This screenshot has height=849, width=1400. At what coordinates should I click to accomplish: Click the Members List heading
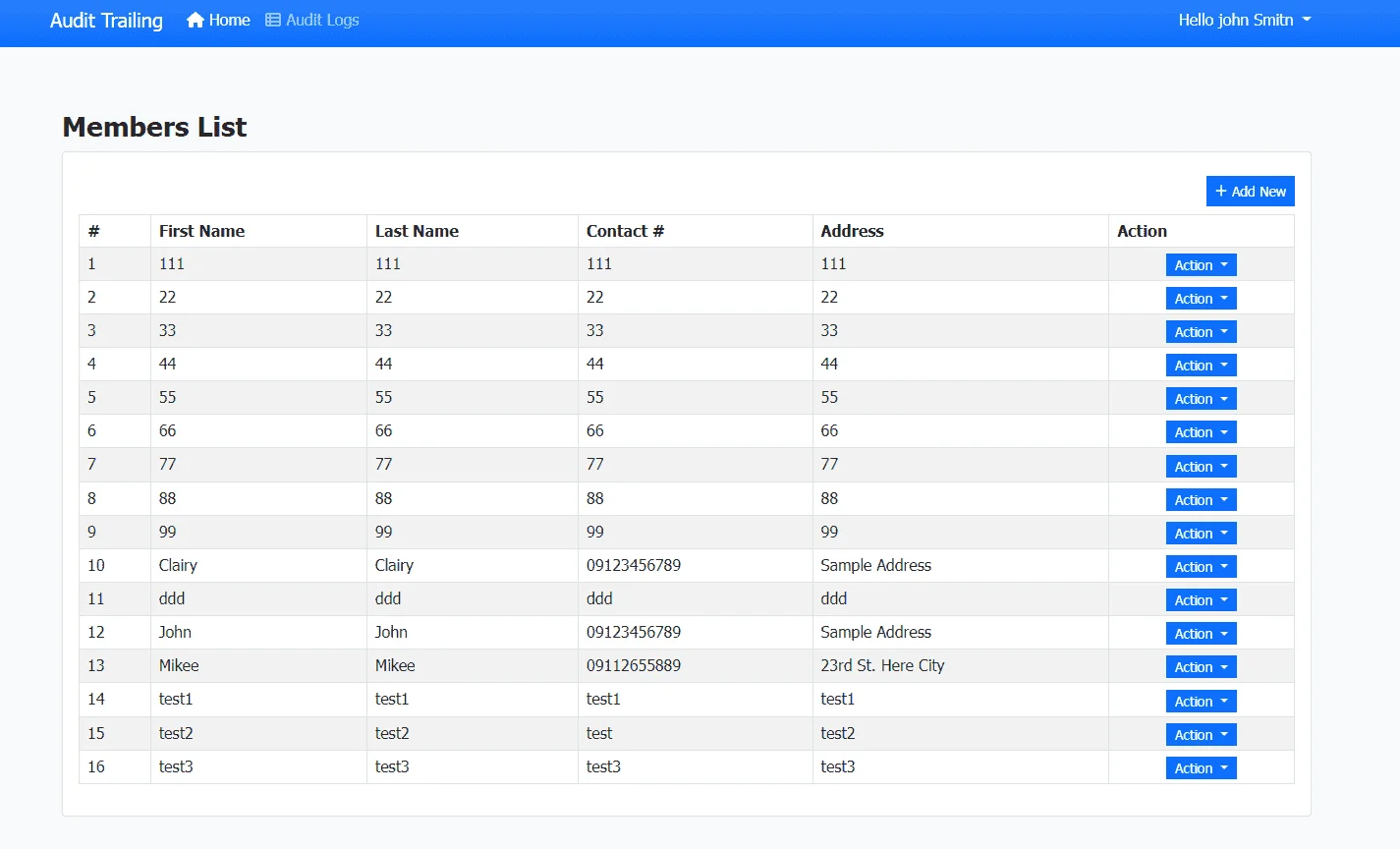[154, 127]
